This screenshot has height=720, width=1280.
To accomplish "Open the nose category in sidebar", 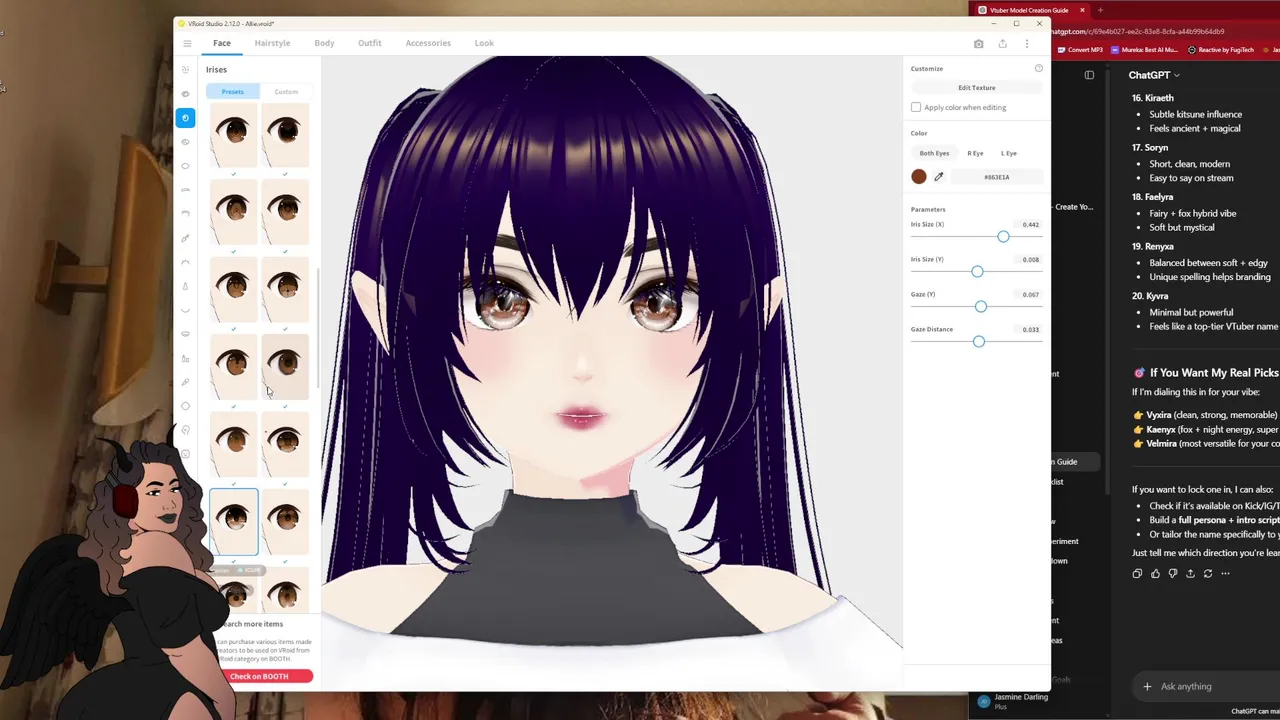I will [x=185, y=286].
